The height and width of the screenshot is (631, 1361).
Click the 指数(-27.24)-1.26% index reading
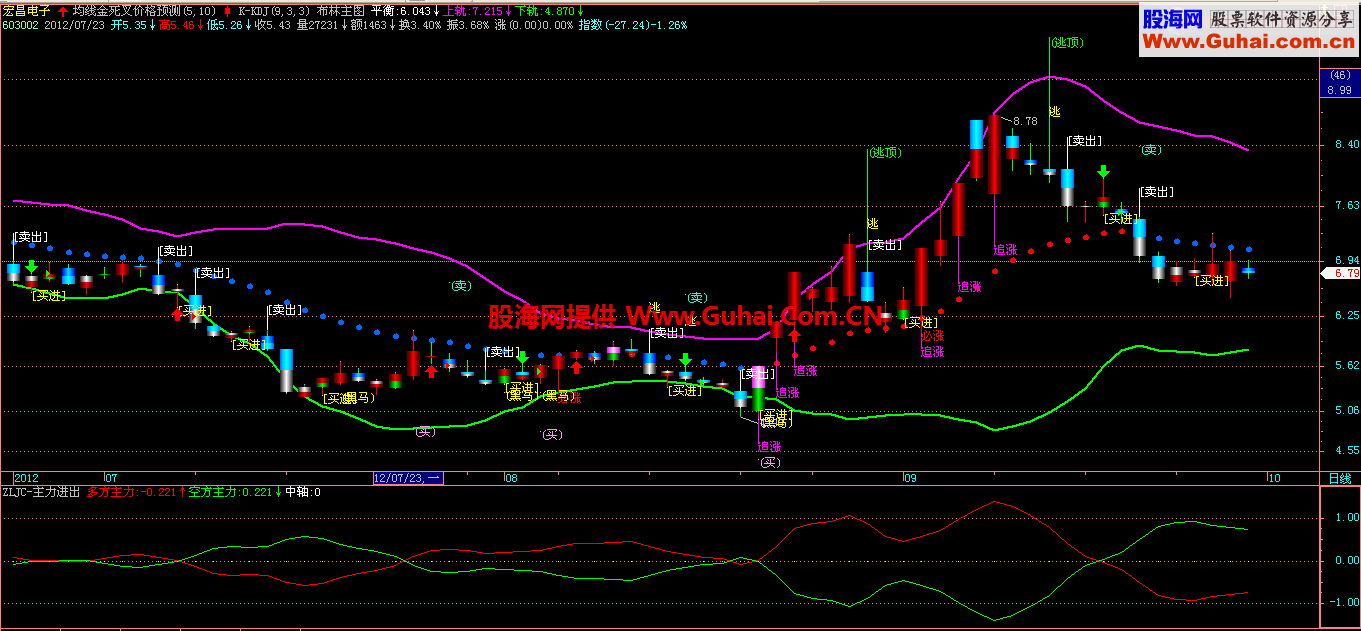click(x=632, y=24)
